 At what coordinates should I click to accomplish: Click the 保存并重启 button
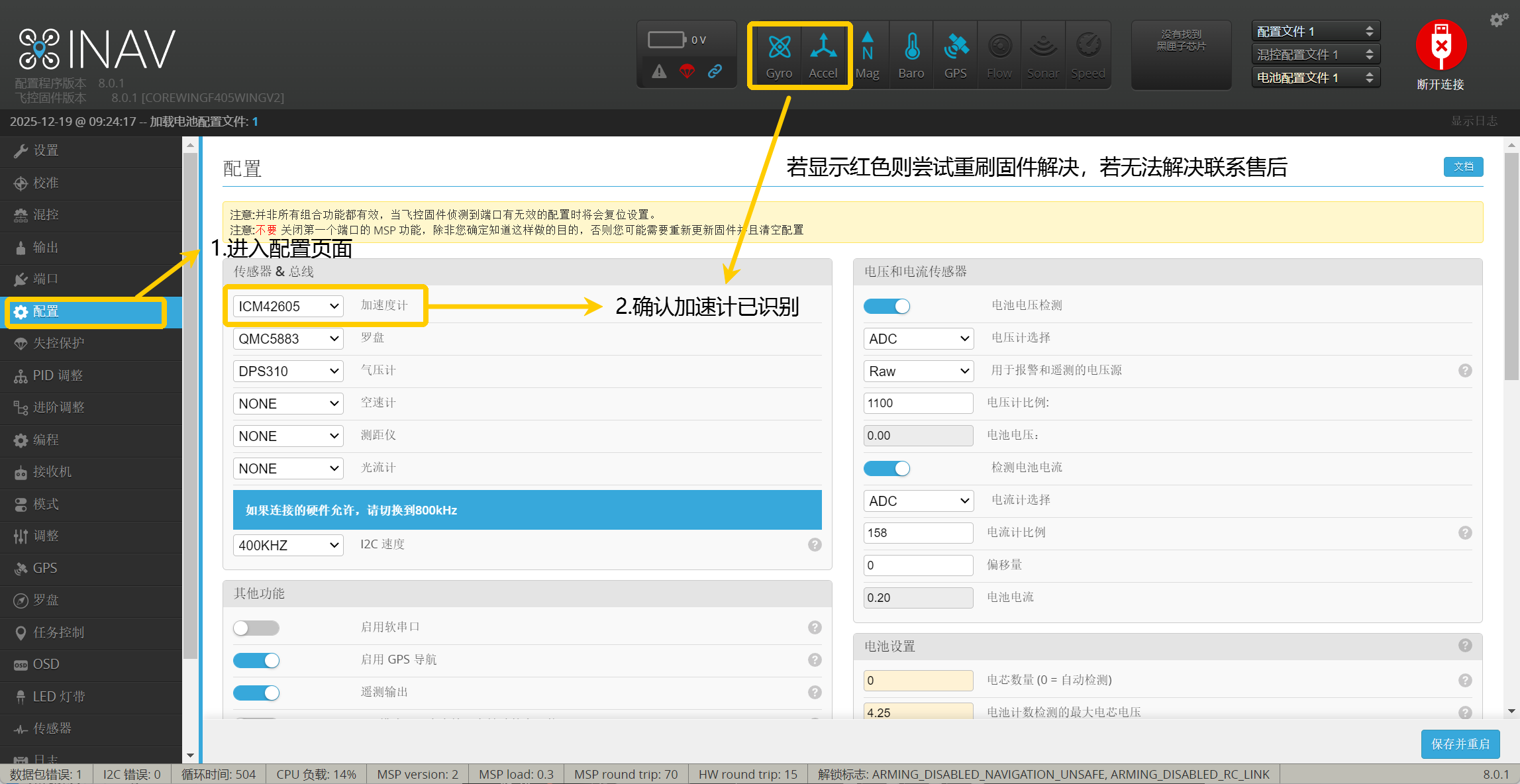coord(1460,744)
